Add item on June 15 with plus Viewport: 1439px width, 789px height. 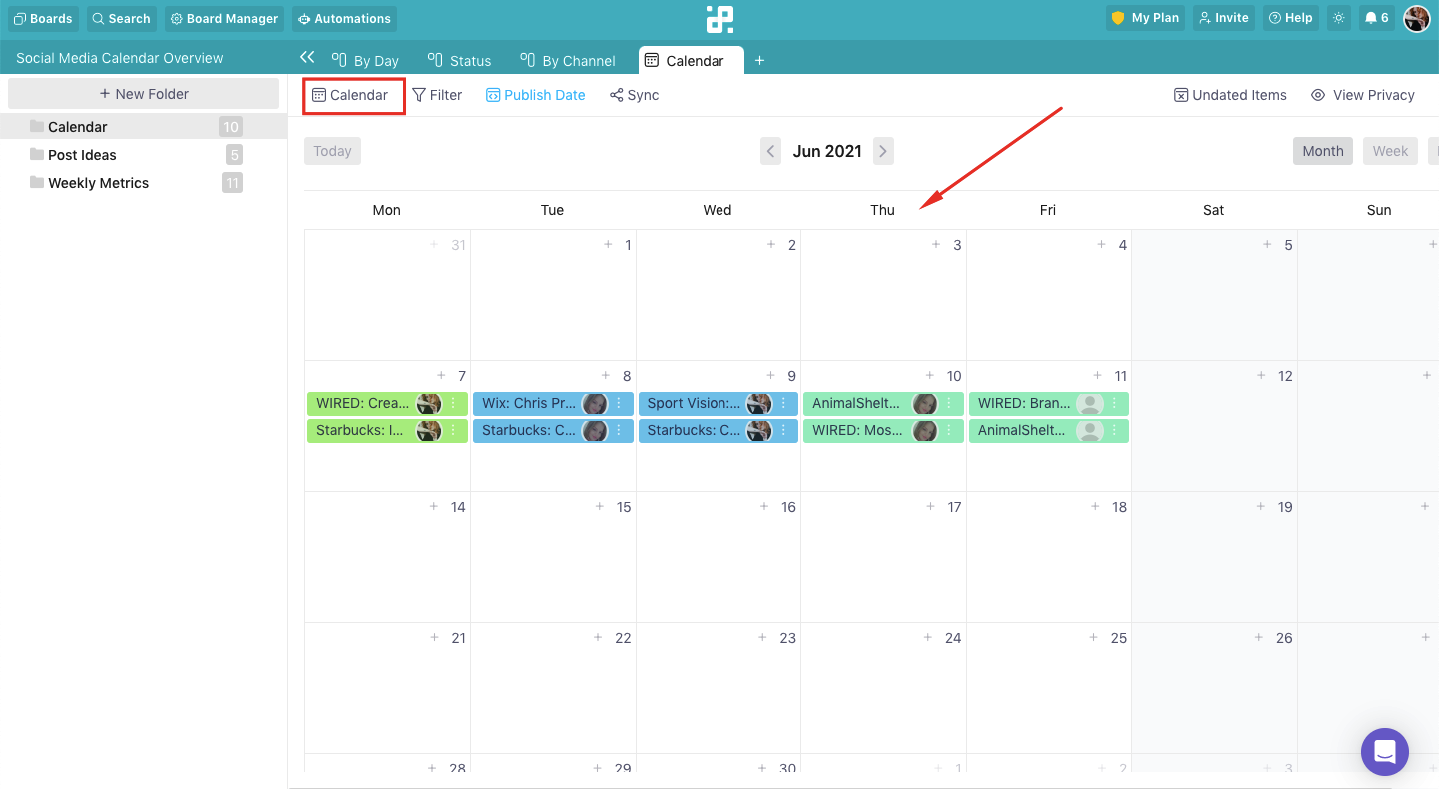tap(600, 506)
